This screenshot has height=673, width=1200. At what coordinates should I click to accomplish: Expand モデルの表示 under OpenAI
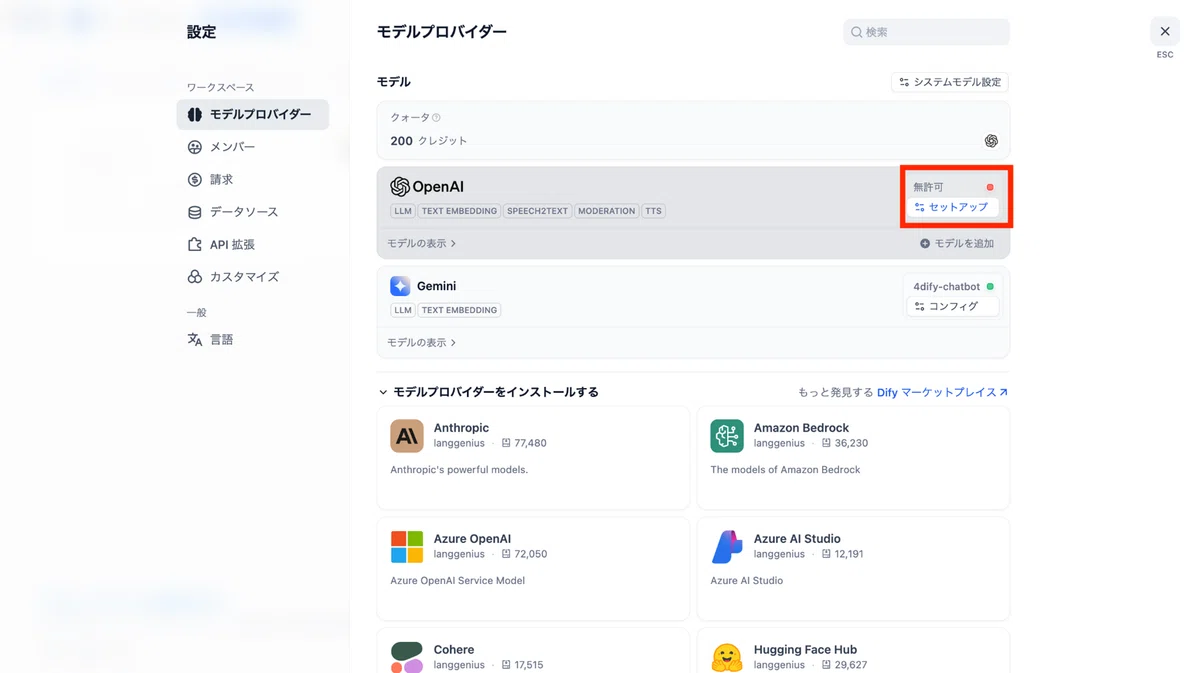tap(422, 243)
